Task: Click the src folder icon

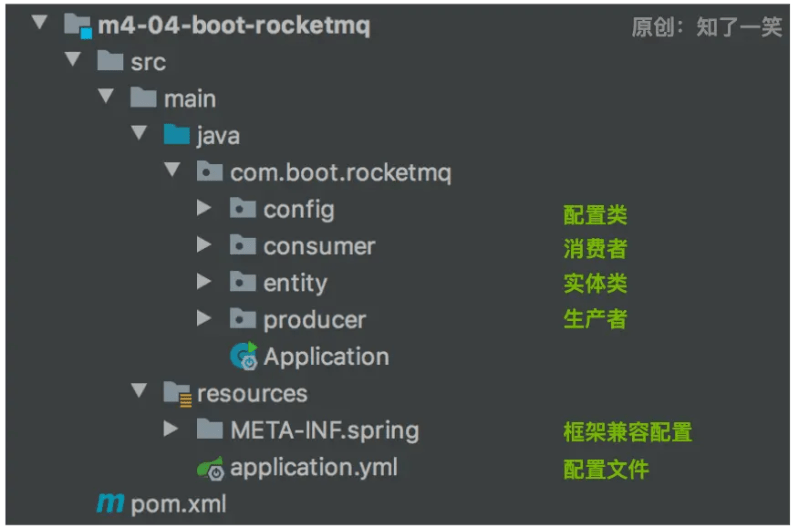Action: [110, 61]
